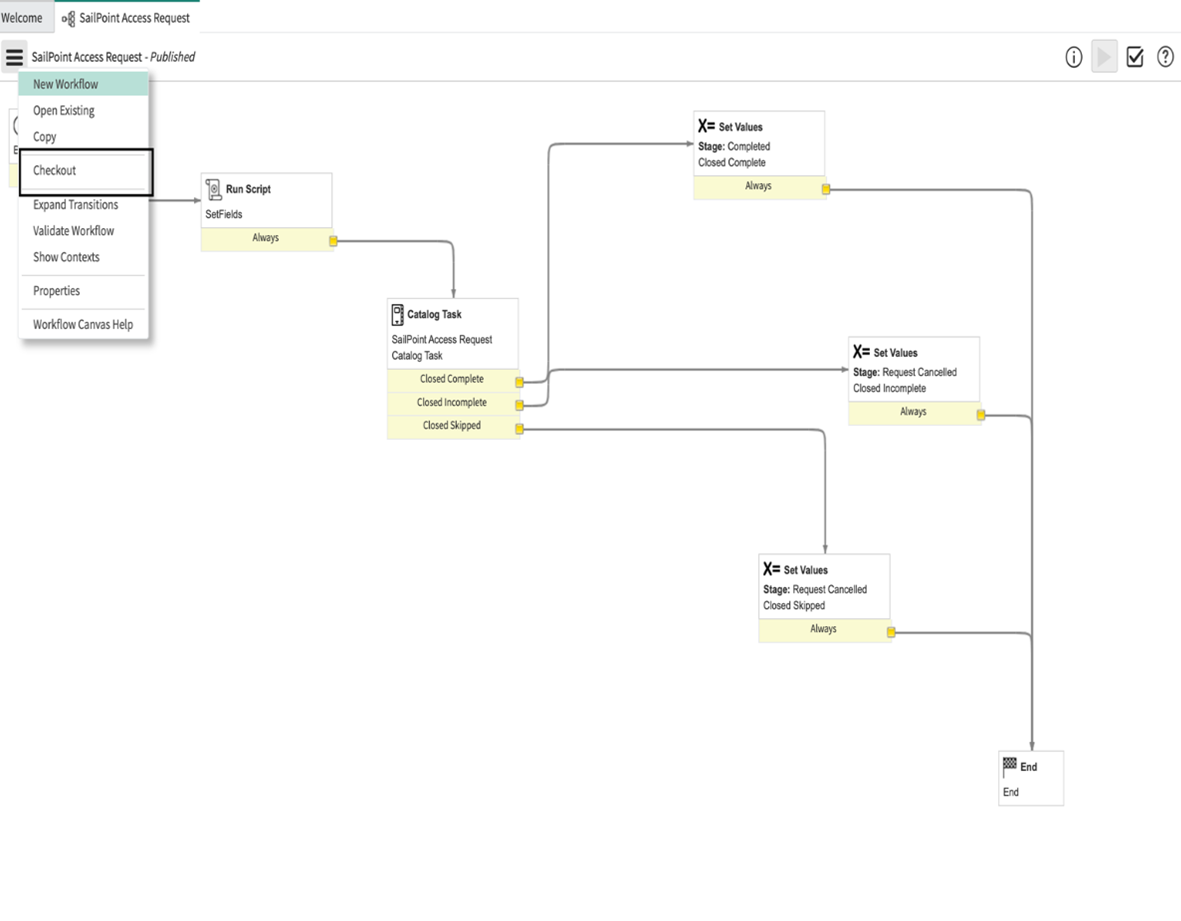Select the SailPoint Access Request tab
1181x921 pixels.
tap(127, 17)
